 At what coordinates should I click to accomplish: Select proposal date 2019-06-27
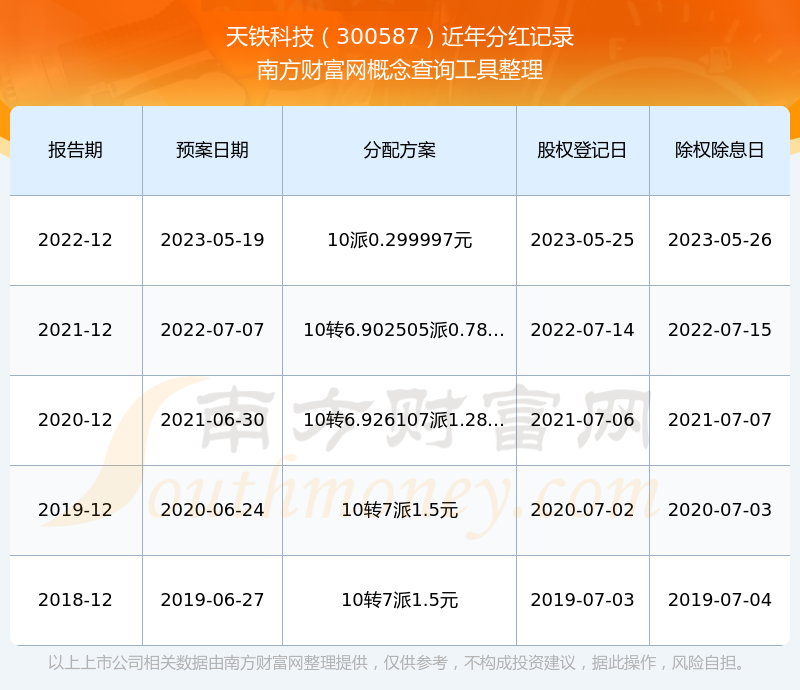(x=212, y=599)
